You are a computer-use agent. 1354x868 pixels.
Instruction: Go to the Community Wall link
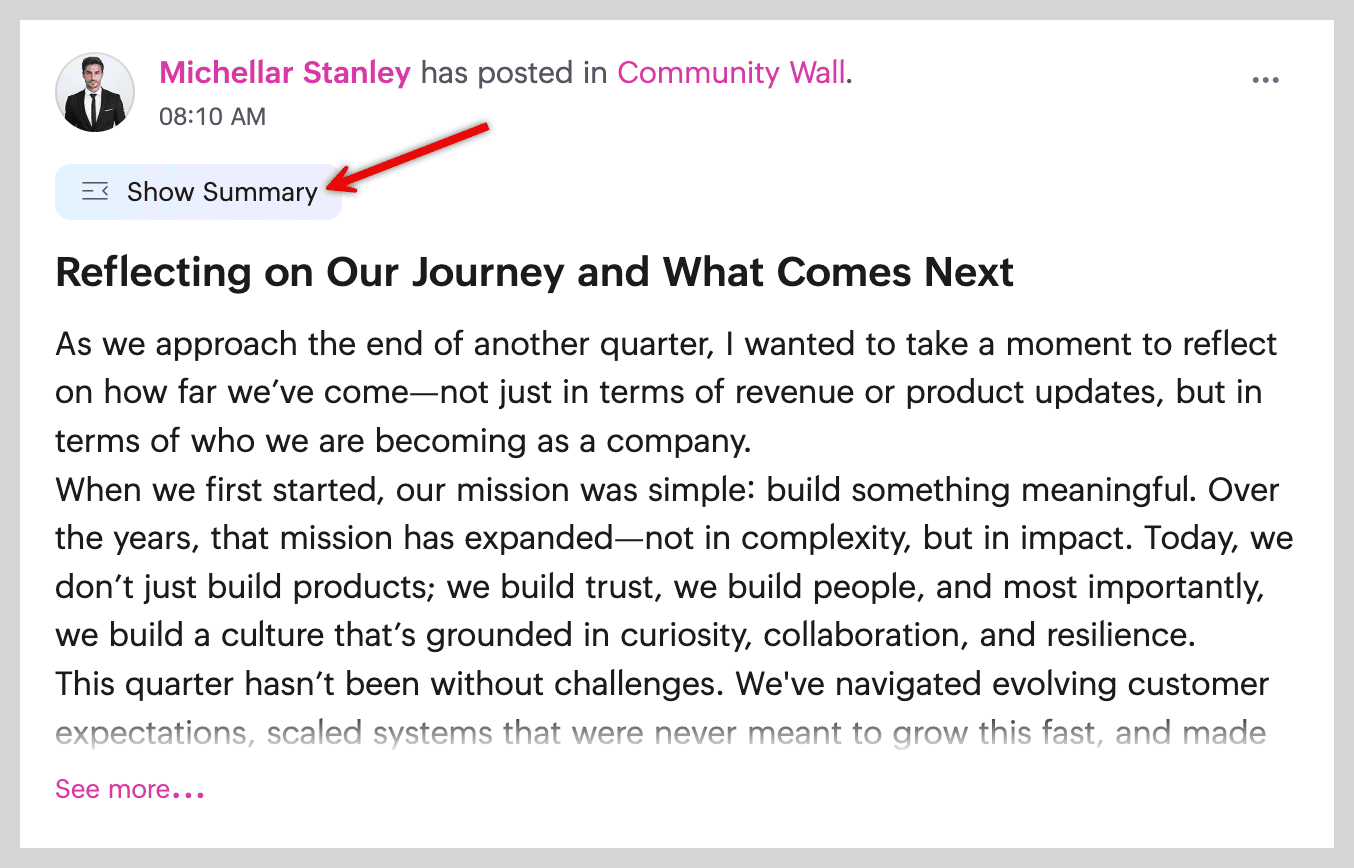pos(731,73)
